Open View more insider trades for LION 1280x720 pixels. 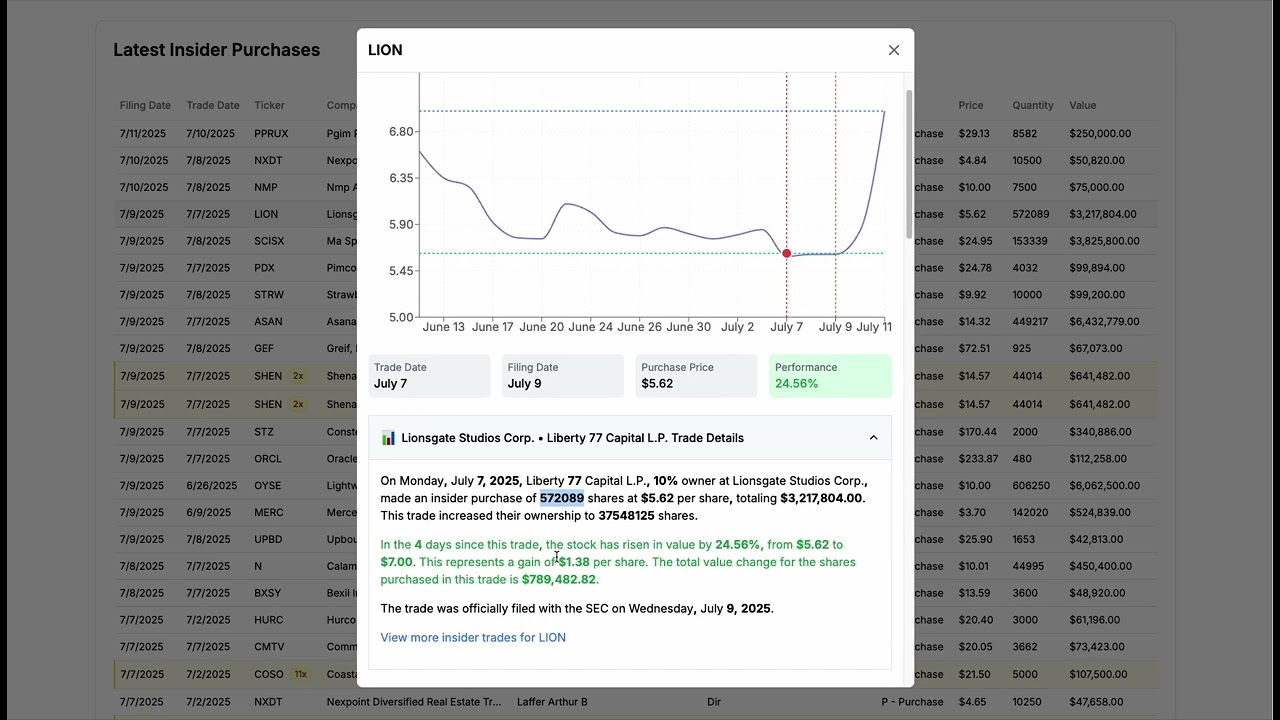[x=473, y=637]
